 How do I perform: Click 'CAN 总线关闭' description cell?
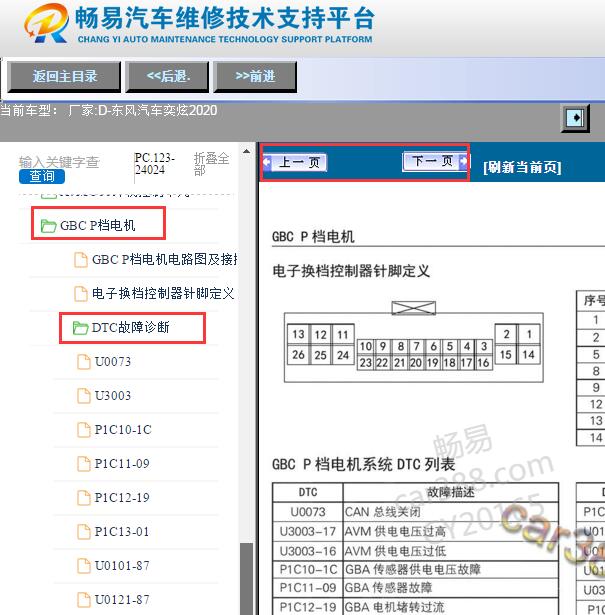(451, 512)
